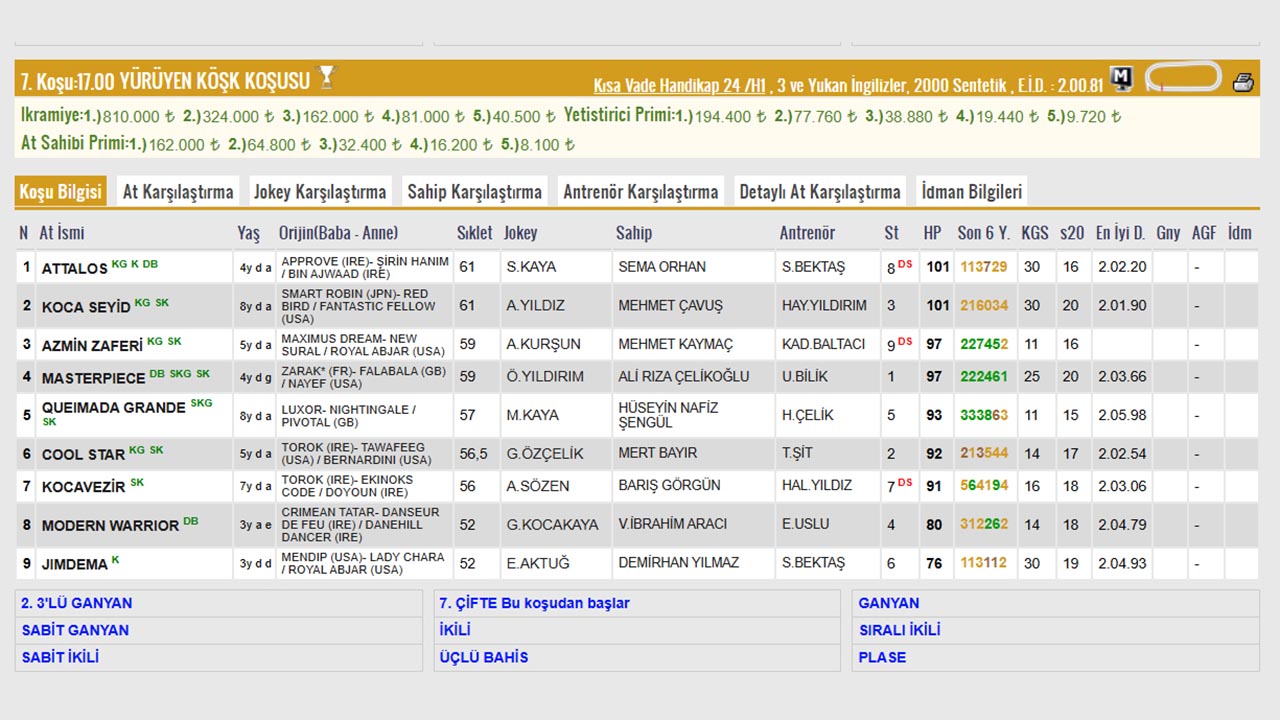Screen dimensions: 1280x720
Task: Click the trophy icon beside race title
Action: click(x=326, y=78)
